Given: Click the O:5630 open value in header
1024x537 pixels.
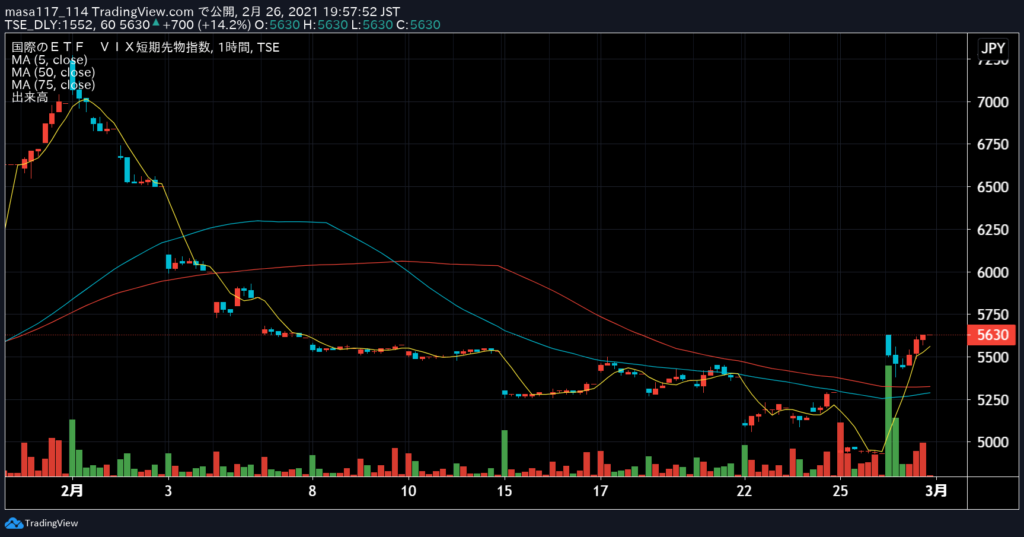Looking at the screenshot, I should (278, 25).
